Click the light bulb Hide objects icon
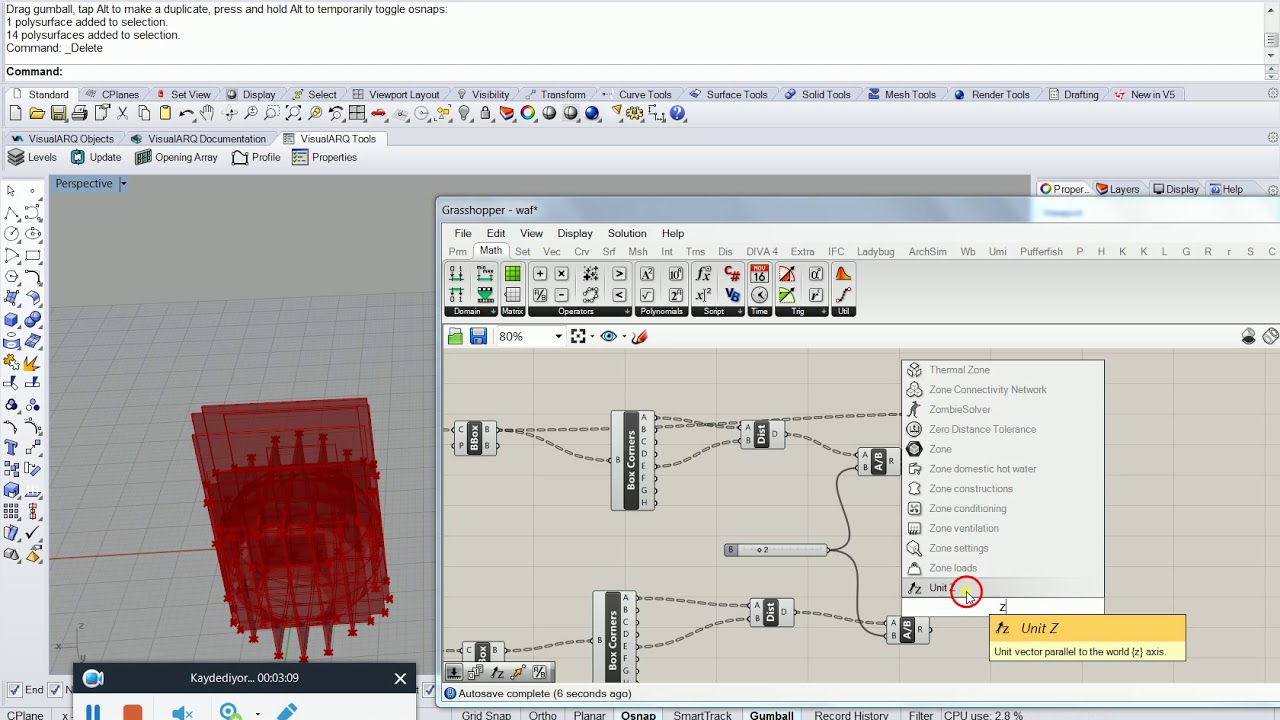Viewport: 1280px width, 720px height. coord(464,114)
